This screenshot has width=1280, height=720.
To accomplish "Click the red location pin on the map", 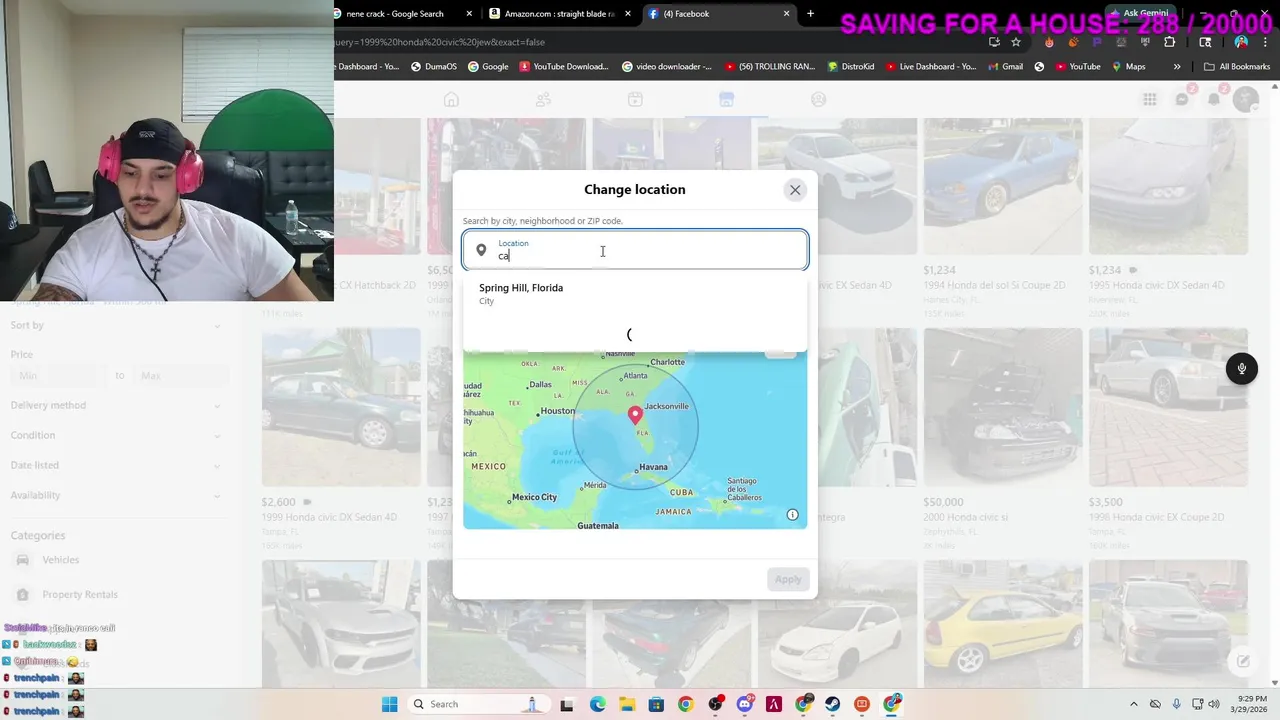I will (635, 414).
